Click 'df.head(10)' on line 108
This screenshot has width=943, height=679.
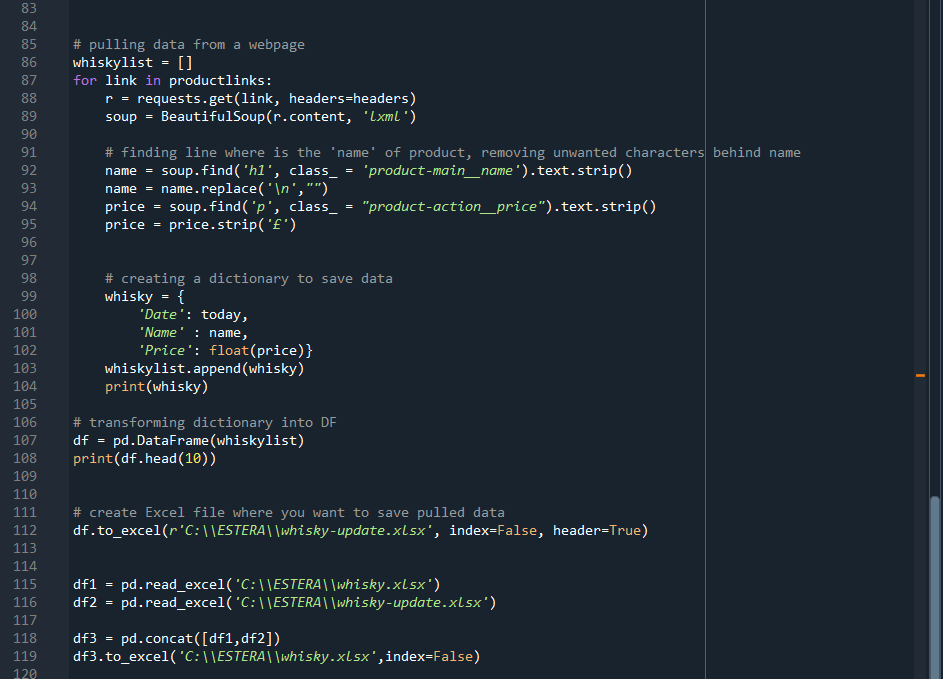pyautogui.click(x=164, y=458)
